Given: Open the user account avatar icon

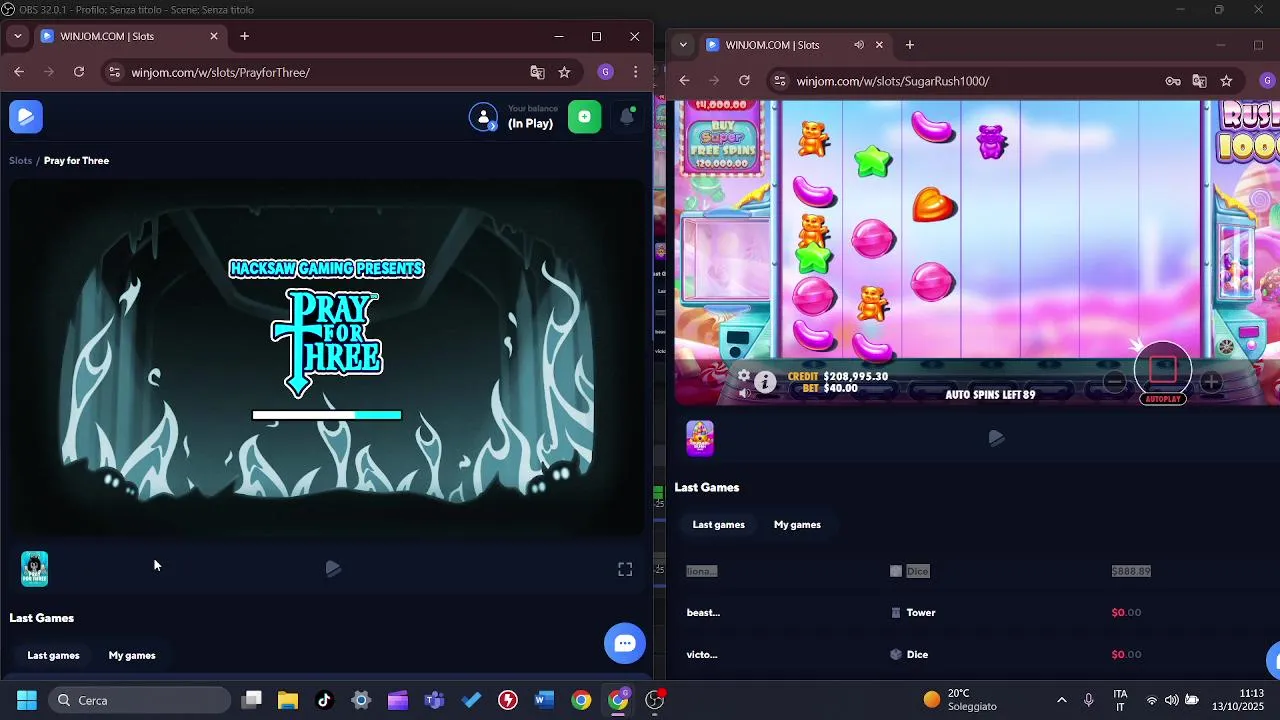Looking at the screenshot, I should [x=483, y=117].
